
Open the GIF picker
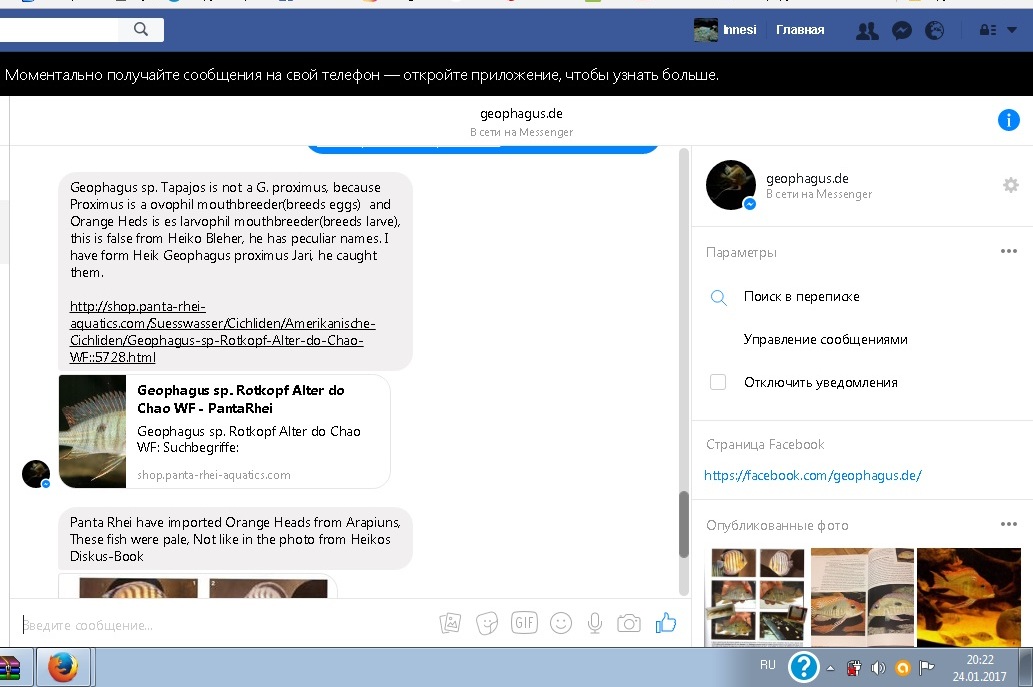pos(524,623)
